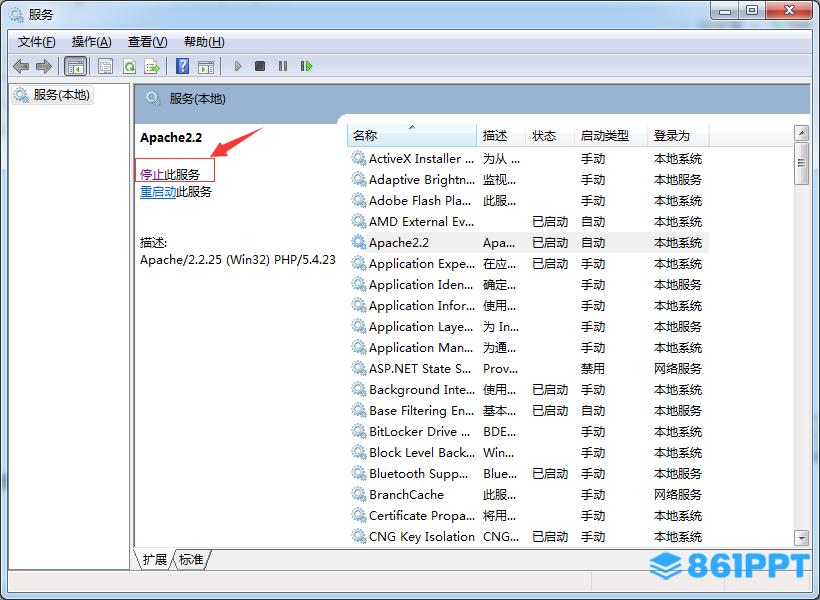This screenshot has width=820, height=600.
Task: Switch to the 标准 tab
Action: tap(191, 559)
